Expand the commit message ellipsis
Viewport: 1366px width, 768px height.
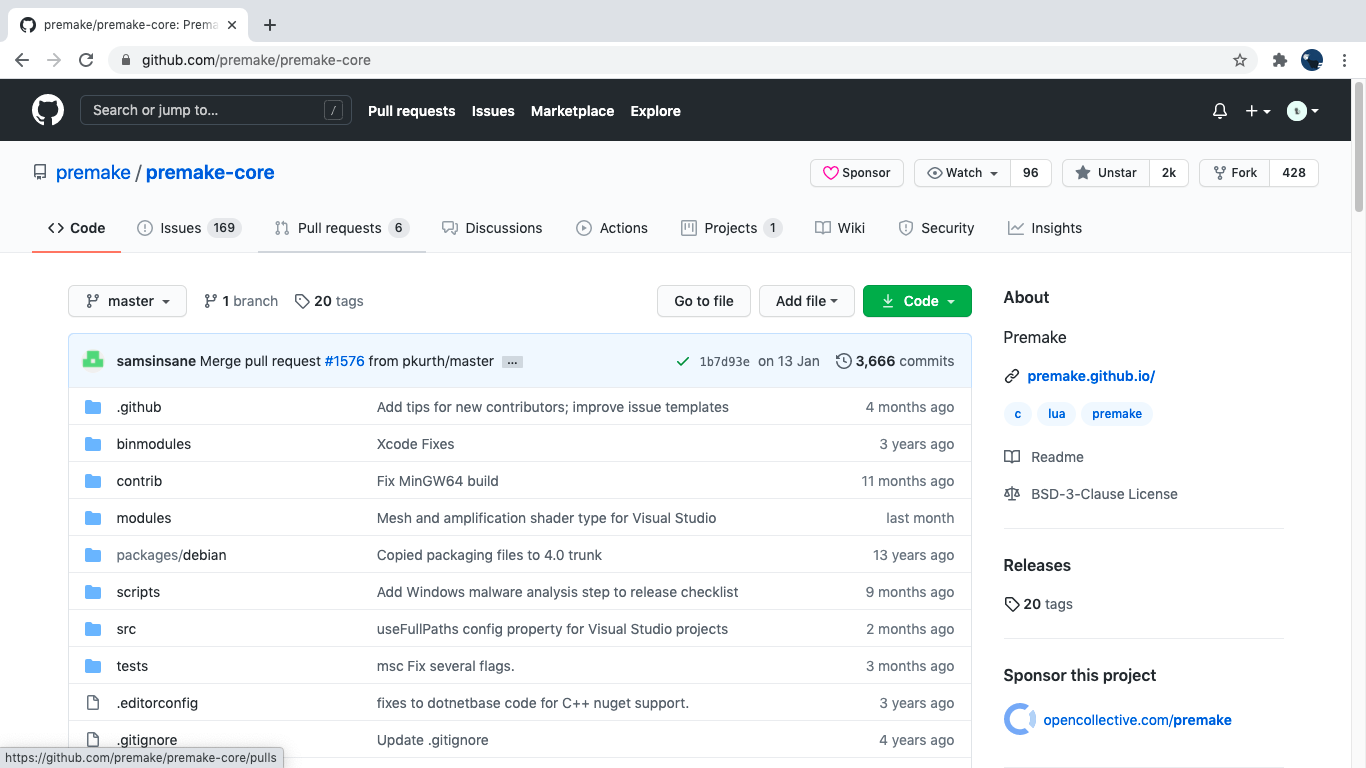click(x=512, y=362)
